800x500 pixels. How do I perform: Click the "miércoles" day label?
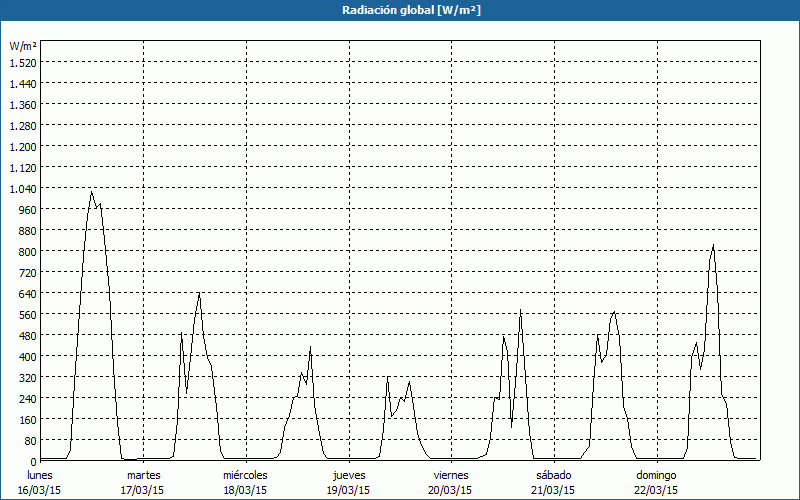click(245, 474)
